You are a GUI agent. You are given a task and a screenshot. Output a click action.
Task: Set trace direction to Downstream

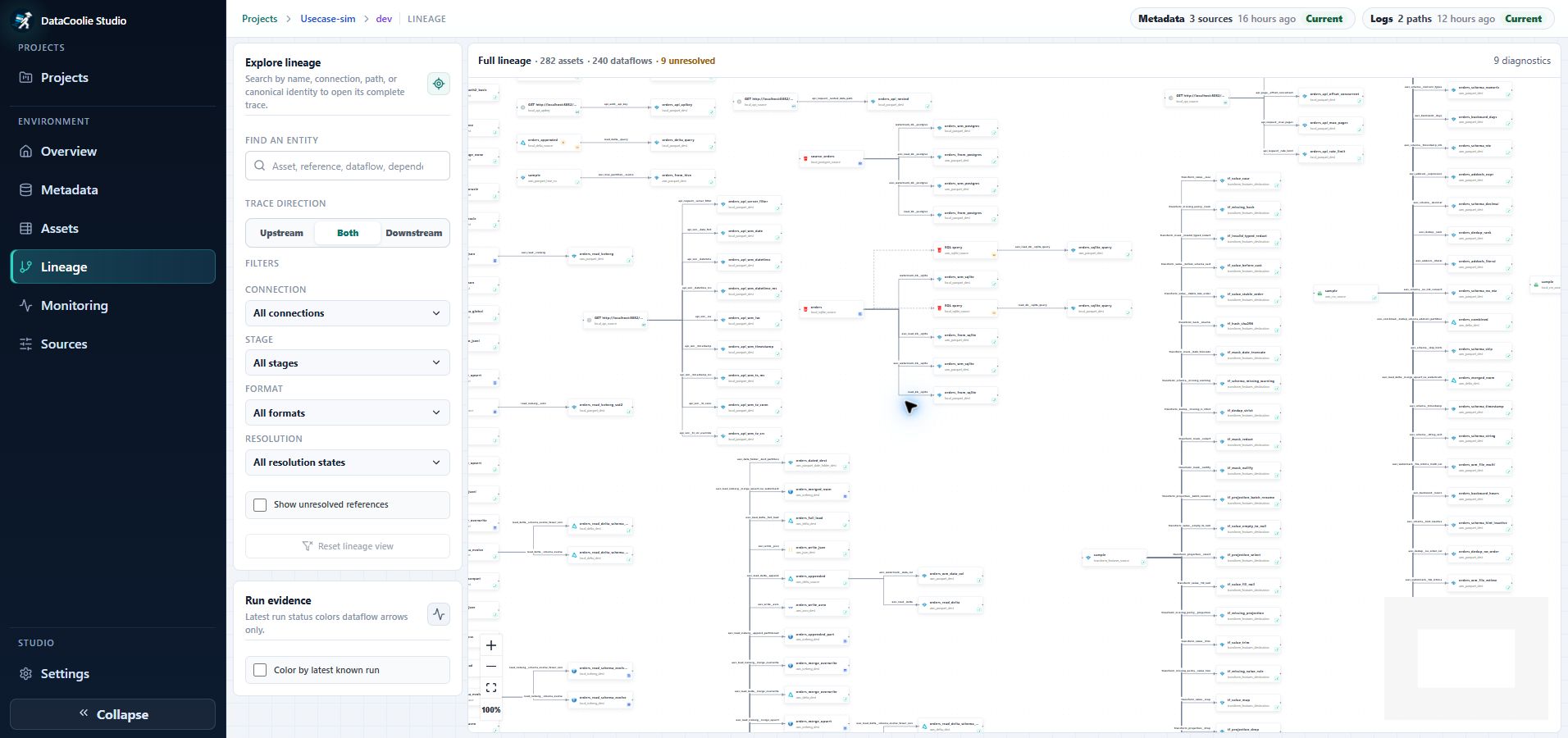click(413, 233)
